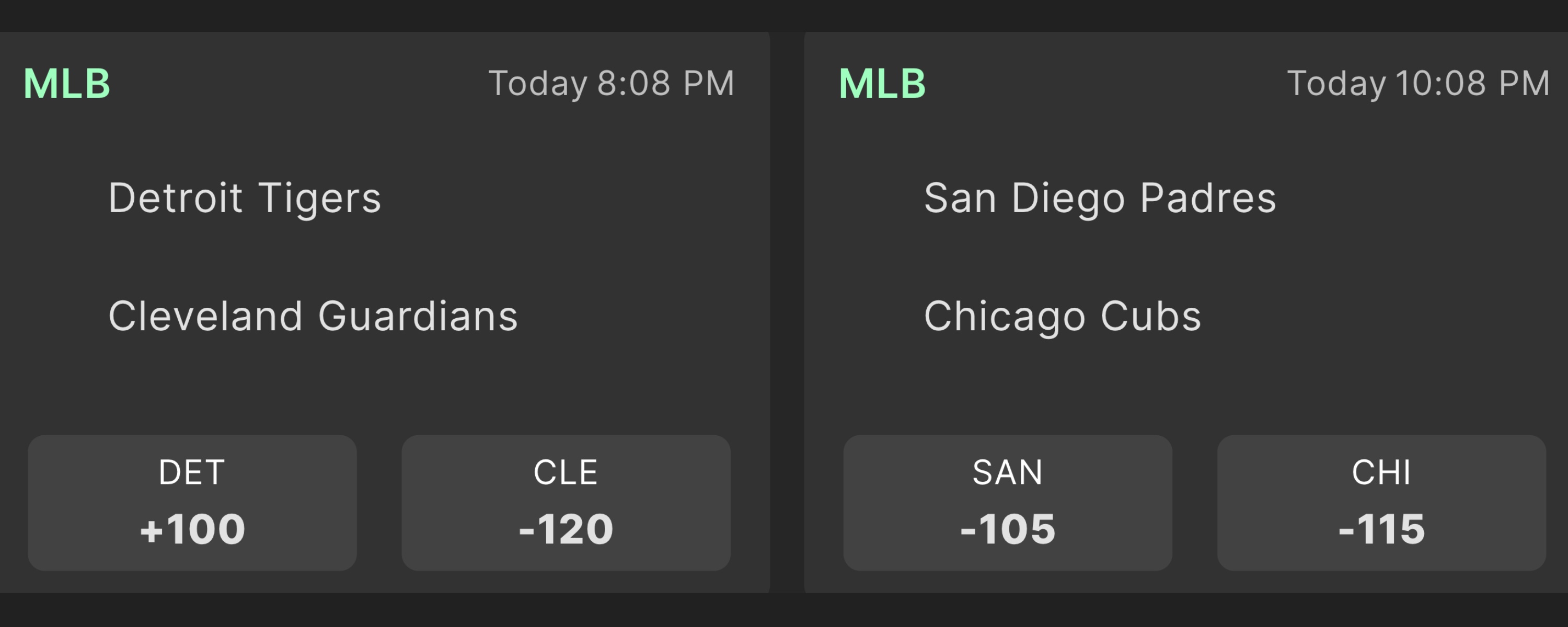Open the Detroit Tigers team name
The width and height of the screenshot is (1568, 627).
click(245, 198)
